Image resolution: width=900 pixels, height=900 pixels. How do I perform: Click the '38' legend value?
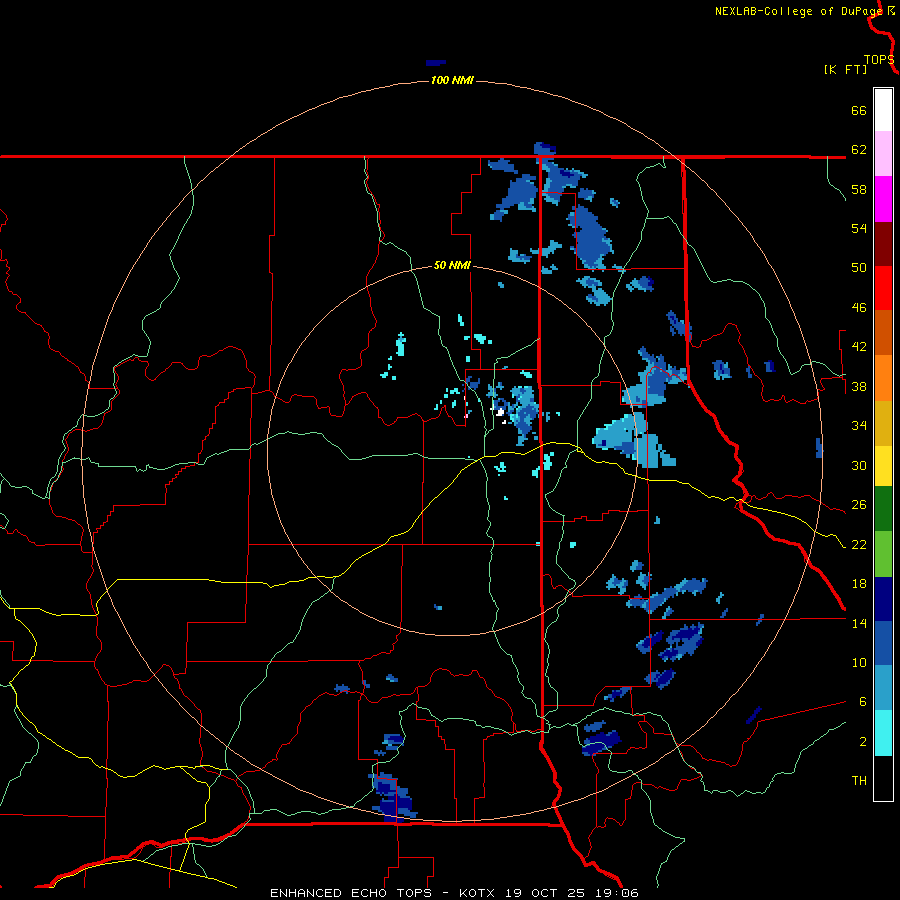tap(859, 387)
